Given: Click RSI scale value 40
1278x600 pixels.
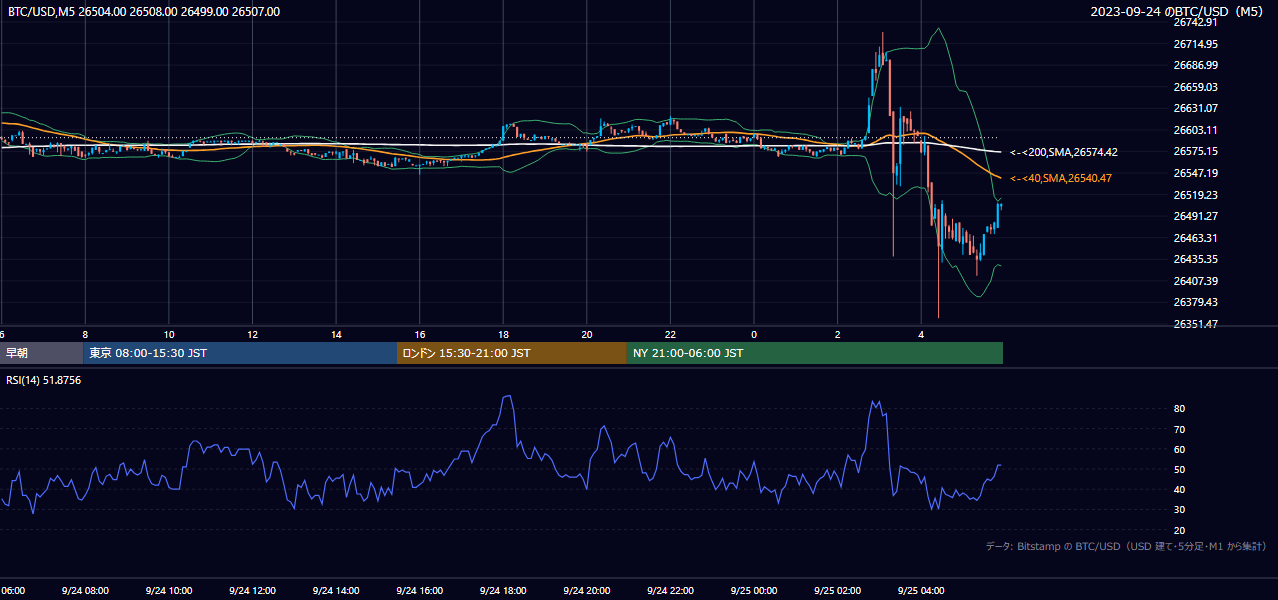Looking at the screenshot, I should 1179,490.
